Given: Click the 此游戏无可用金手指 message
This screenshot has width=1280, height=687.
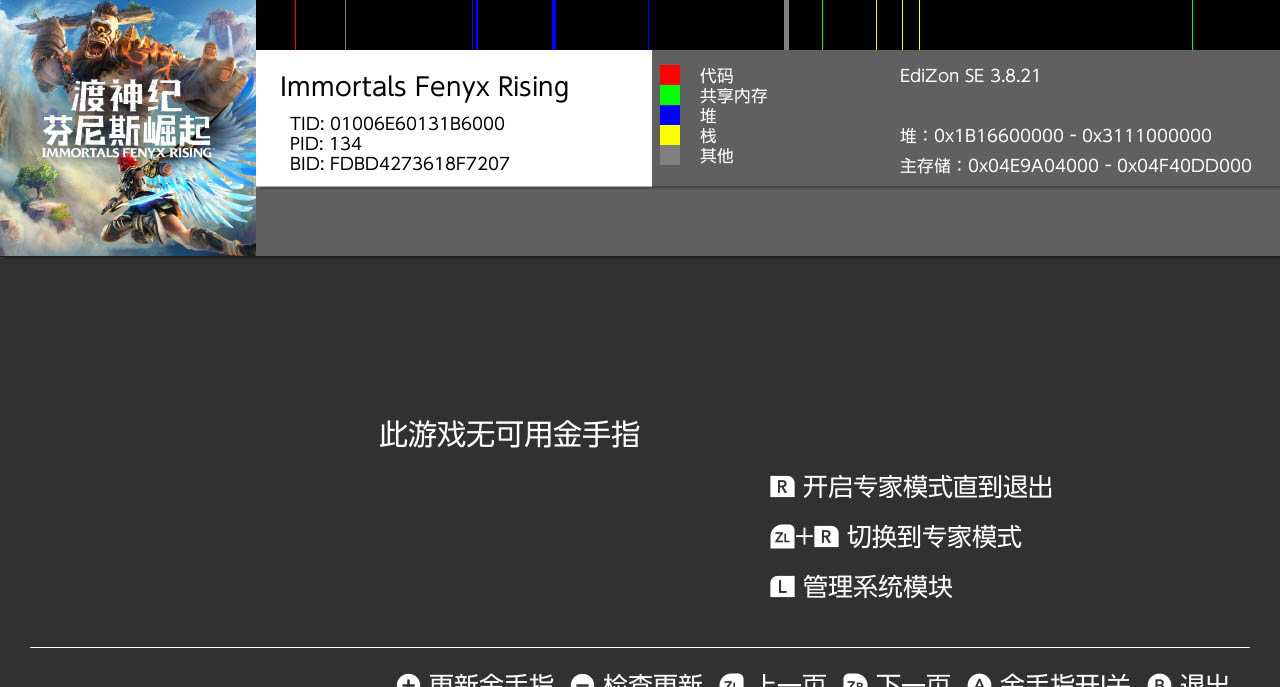Looking at the screenshot, I should point(509,434).
